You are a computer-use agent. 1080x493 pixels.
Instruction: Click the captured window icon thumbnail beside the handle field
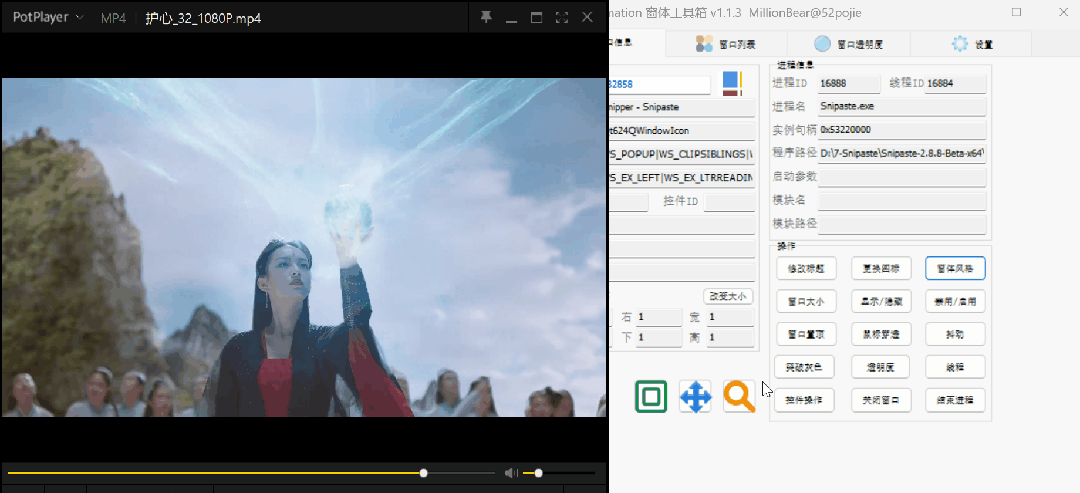[x=731, y=83]
